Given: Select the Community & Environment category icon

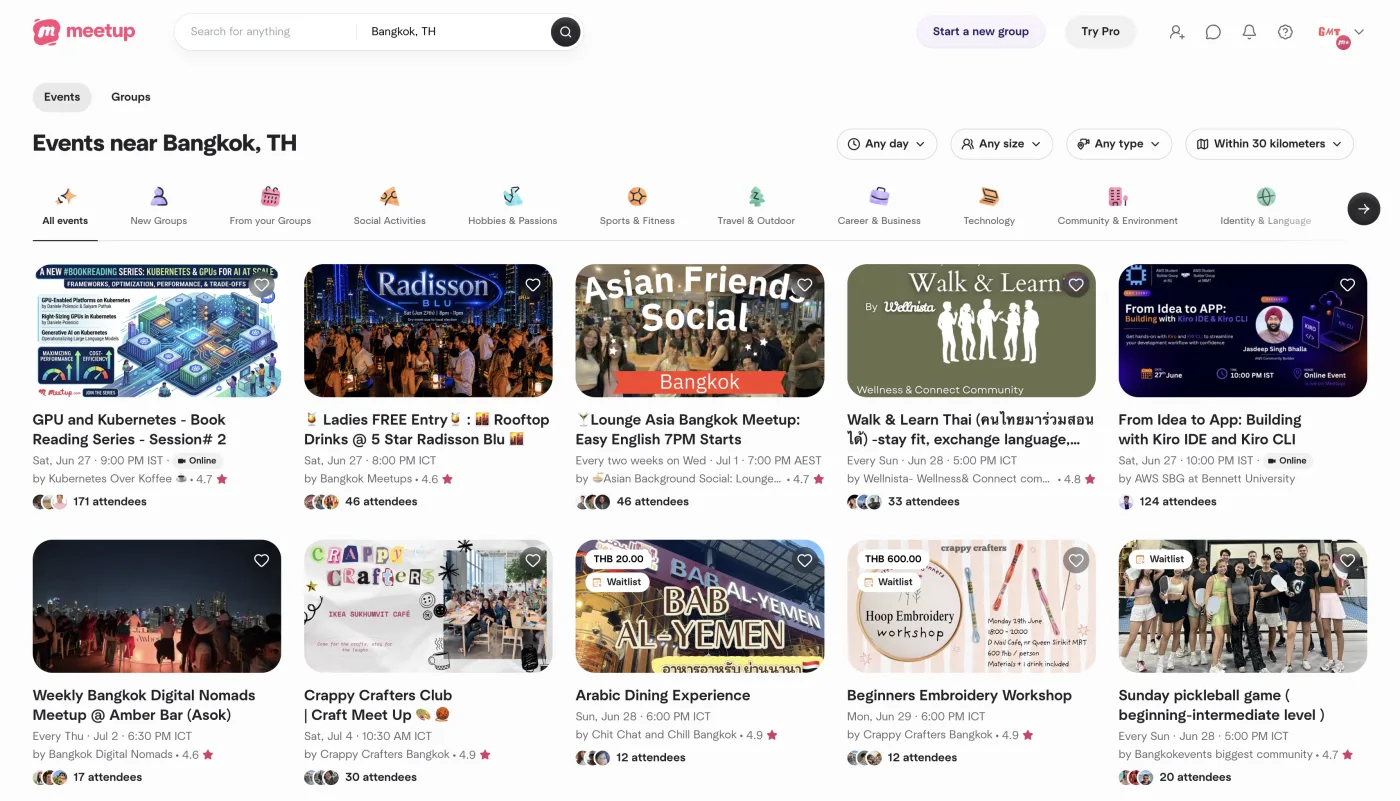Looking at the screenshot, I should (x=1118, y=196).
